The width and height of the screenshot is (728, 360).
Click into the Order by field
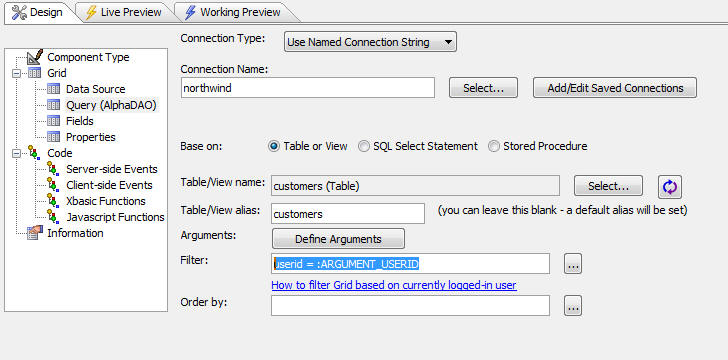[x=410, y=306]
